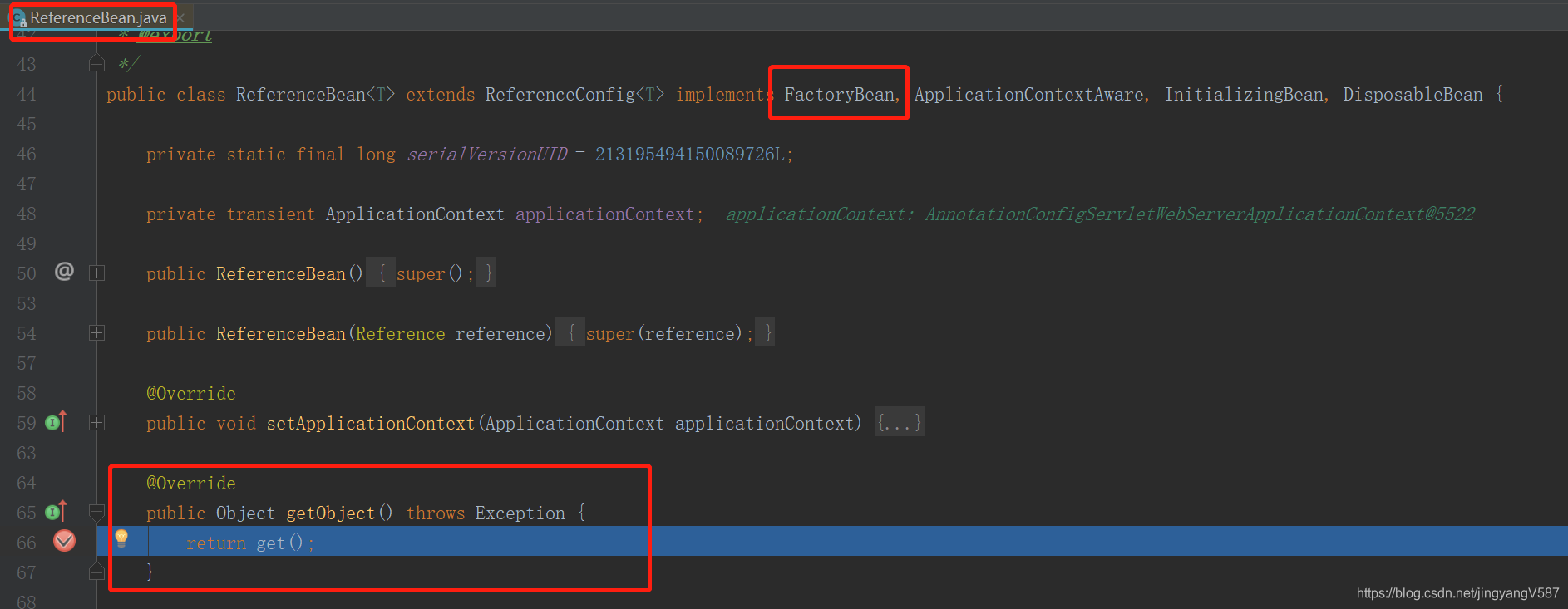Click line number 44 in the gutter
1568x609 pixels.
[27, 95]
